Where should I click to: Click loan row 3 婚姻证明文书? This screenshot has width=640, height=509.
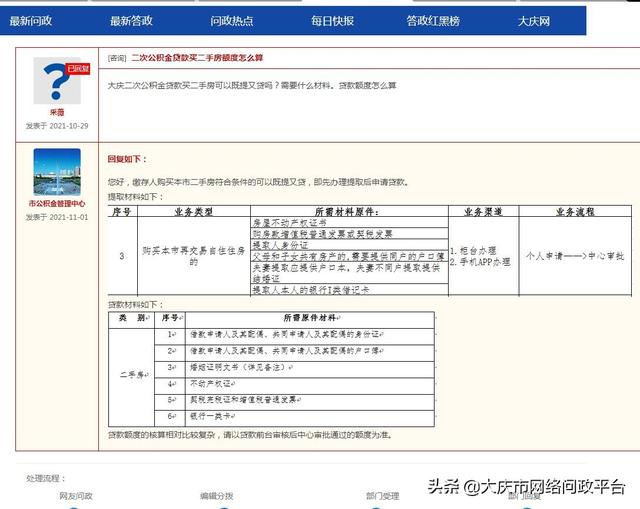click(310, 367)
